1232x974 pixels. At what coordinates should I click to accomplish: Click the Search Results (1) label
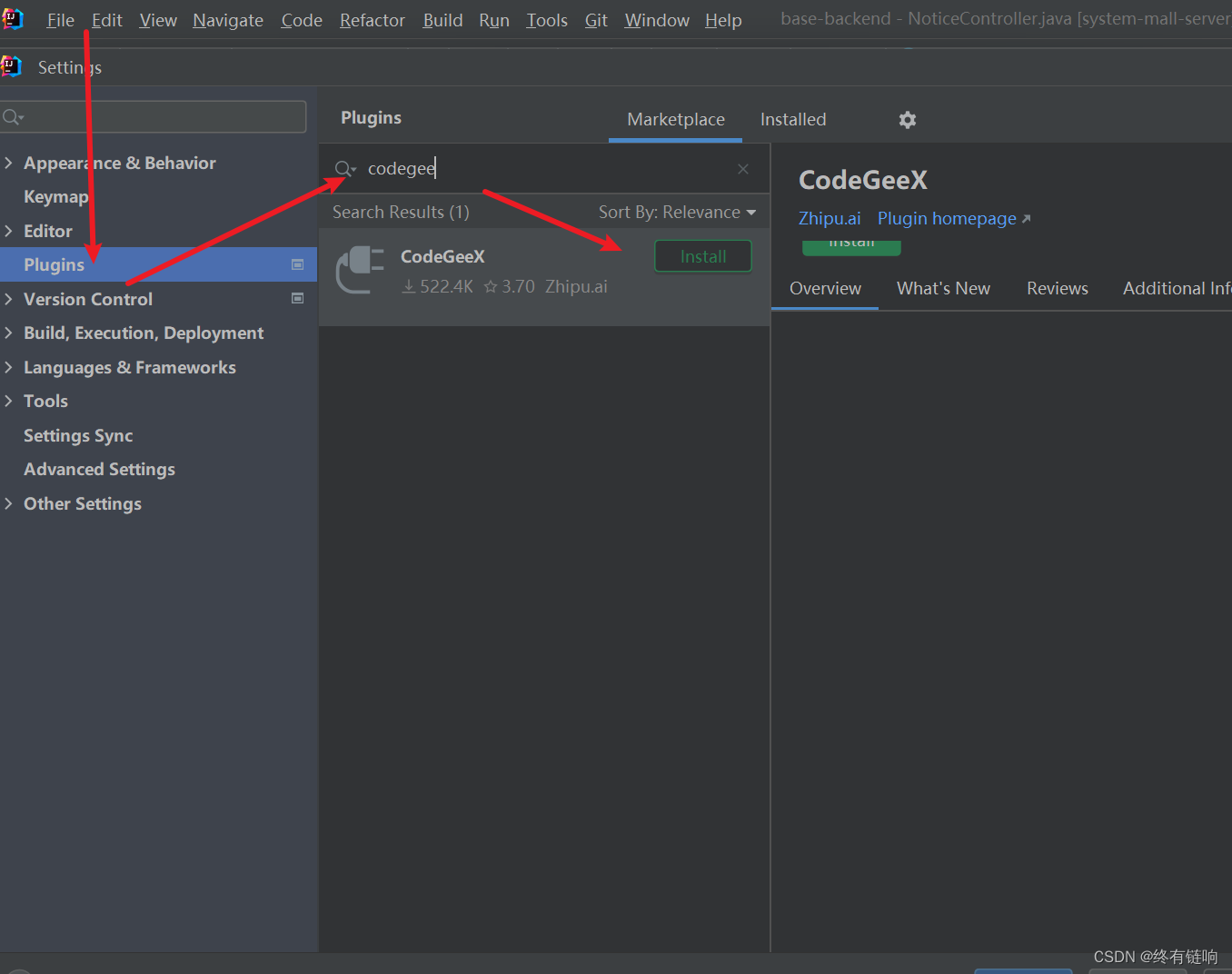click(x=401, y=213)
